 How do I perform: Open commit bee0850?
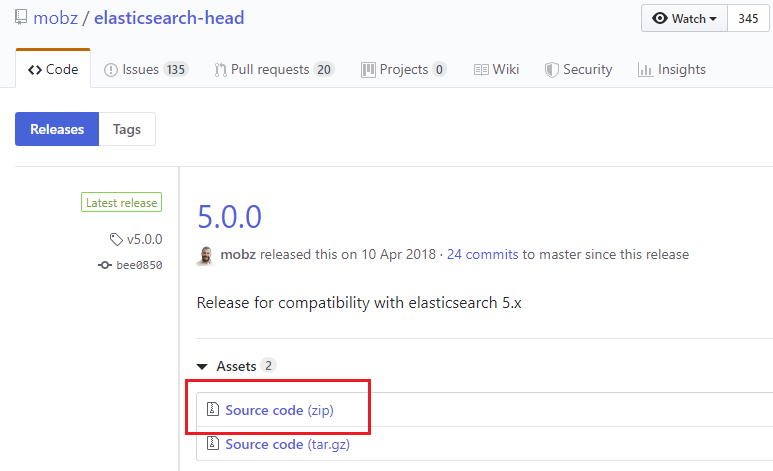[139, 265]
